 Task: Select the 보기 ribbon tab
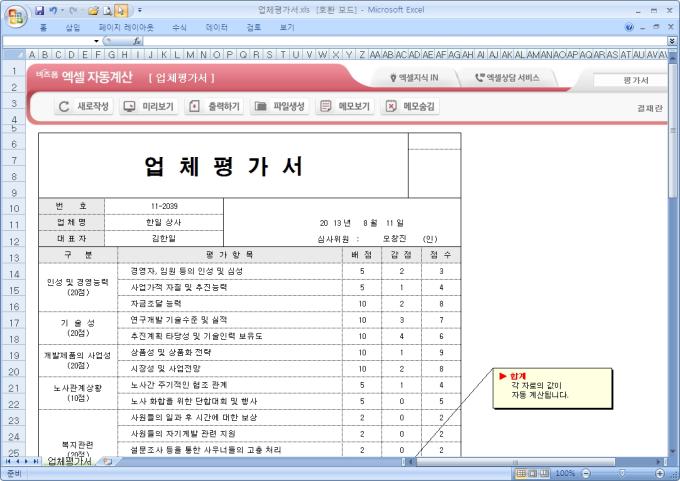pos(287,28)
